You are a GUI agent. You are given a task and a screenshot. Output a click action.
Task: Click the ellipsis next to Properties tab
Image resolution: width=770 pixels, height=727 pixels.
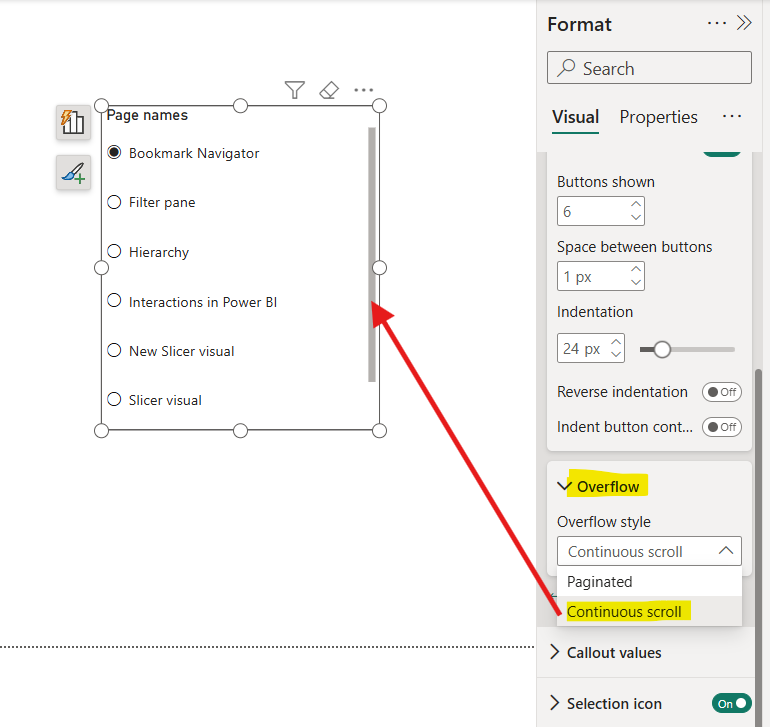pyautogui.click(x=732, y=117)
